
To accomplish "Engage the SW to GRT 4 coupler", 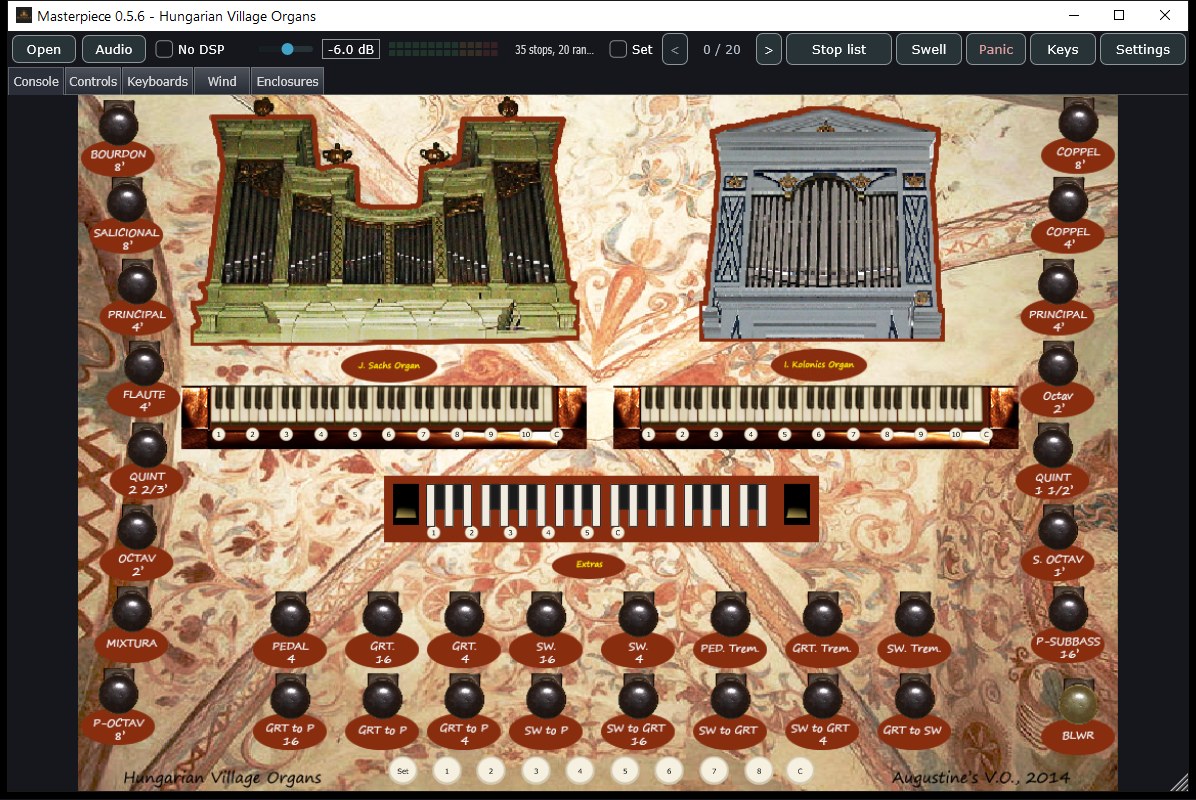I will [821, 697].
